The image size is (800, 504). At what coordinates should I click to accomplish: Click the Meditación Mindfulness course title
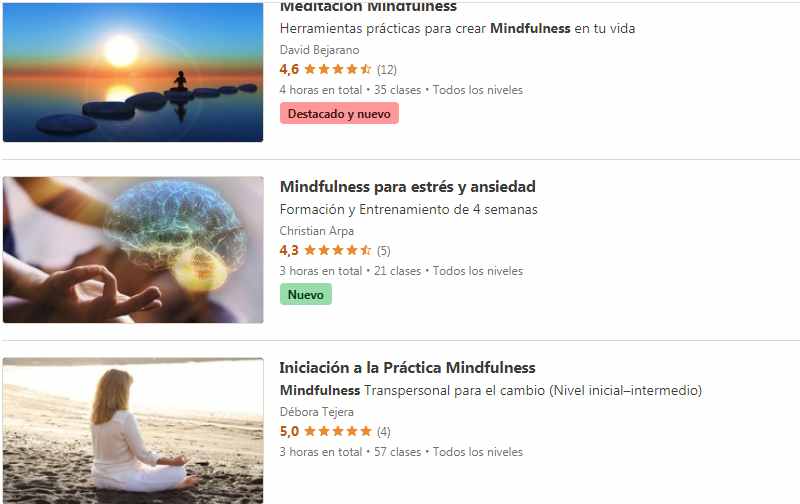[368, 7]
